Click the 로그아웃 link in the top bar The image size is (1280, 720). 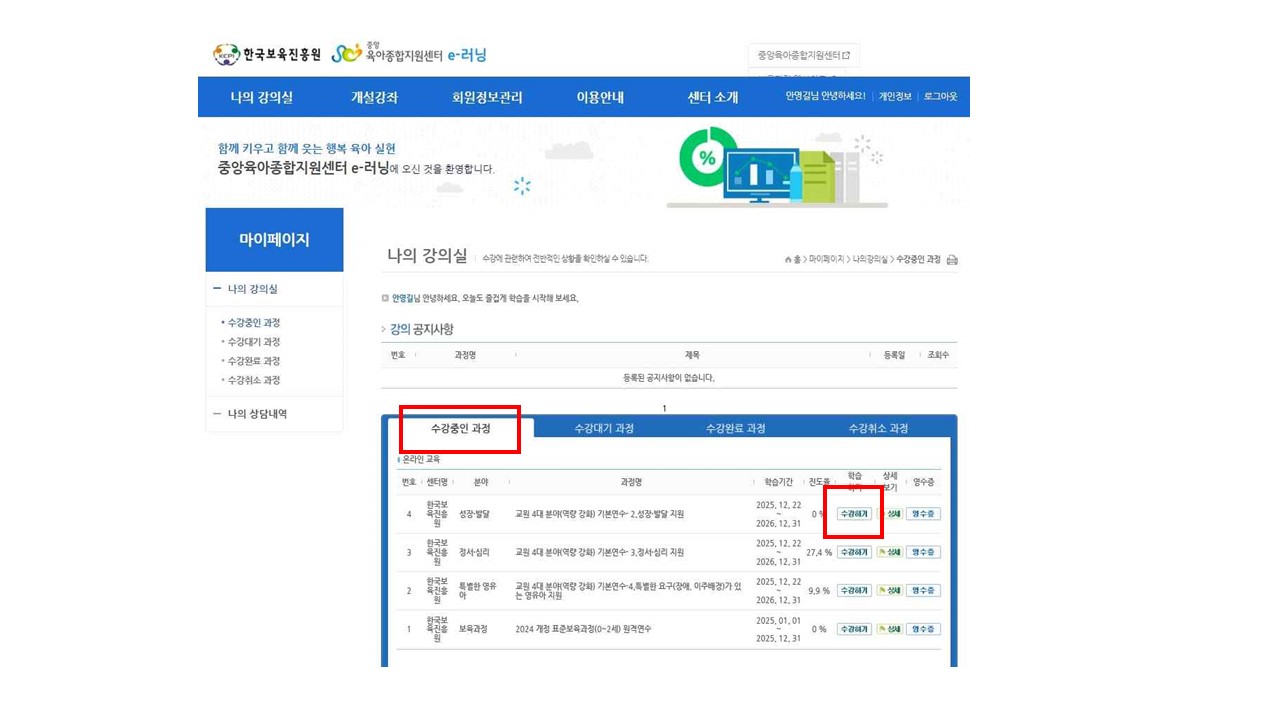940,97
